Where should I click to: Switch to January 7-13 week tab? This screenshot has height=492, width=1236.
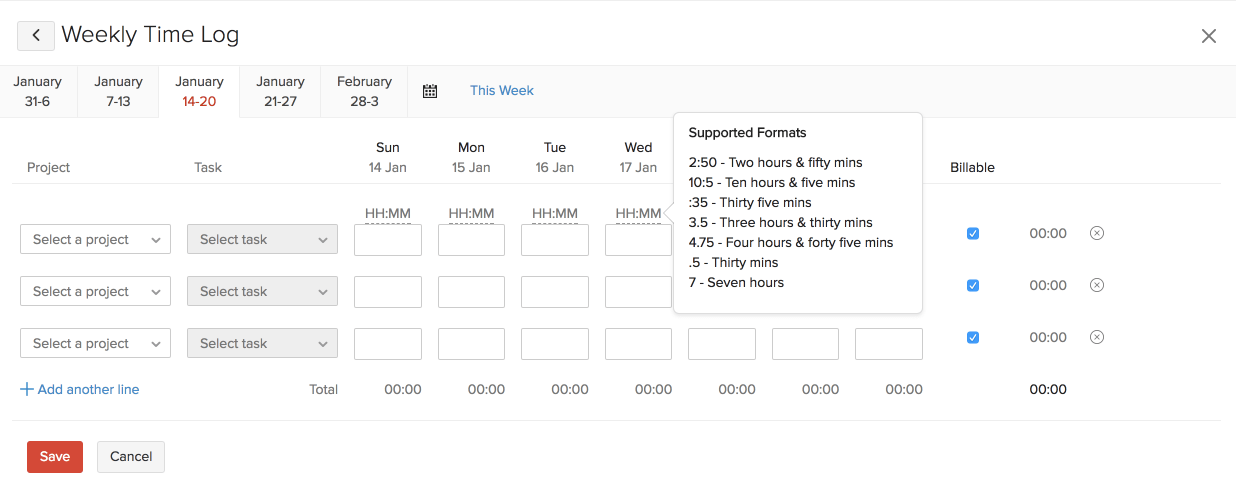pos(118,91)
